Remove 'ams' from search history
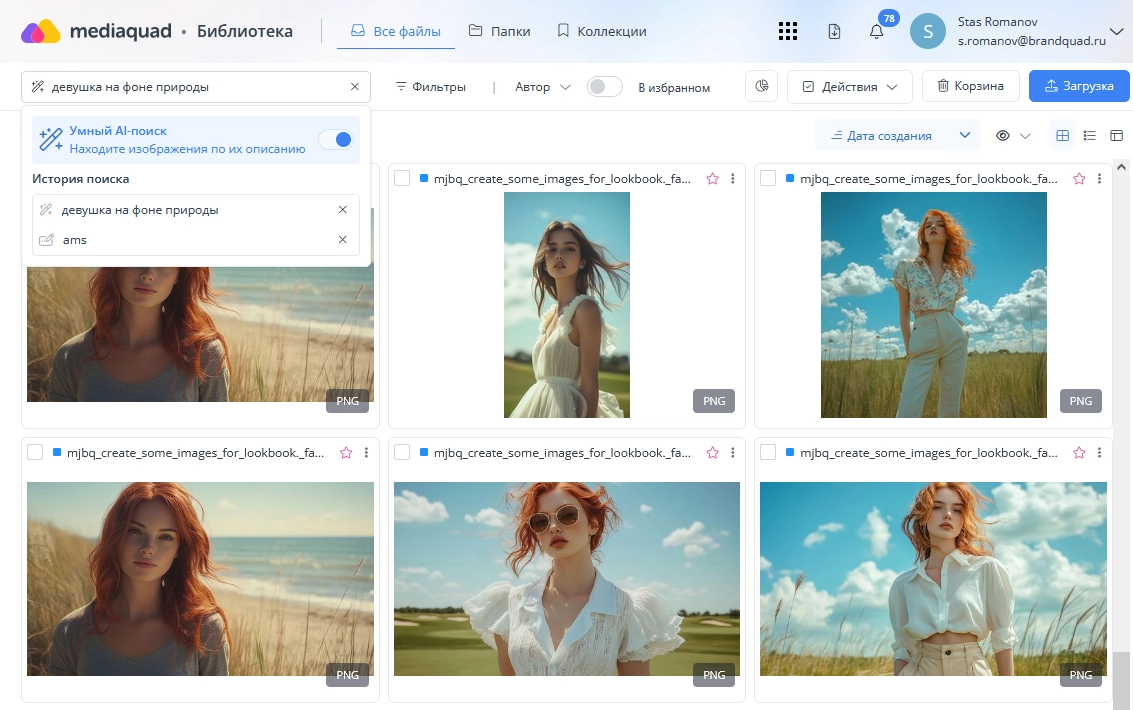The image size is (1133, 710). [x=342, y=240]
